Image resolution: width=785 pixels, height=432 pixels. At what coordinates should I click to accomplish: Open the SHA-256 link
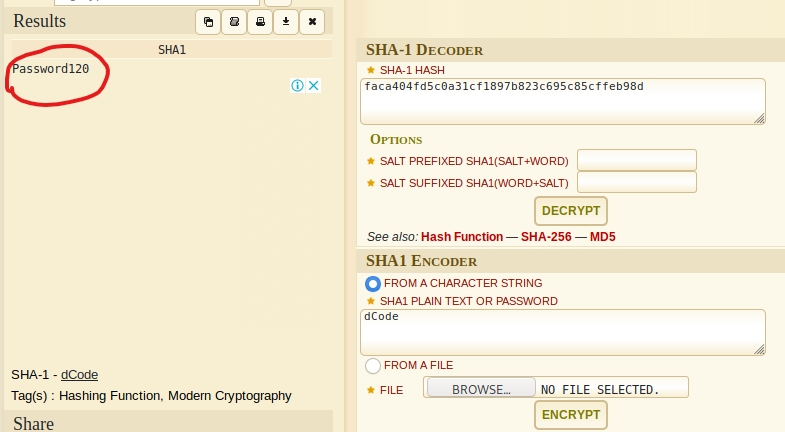[x=545, y=237]
